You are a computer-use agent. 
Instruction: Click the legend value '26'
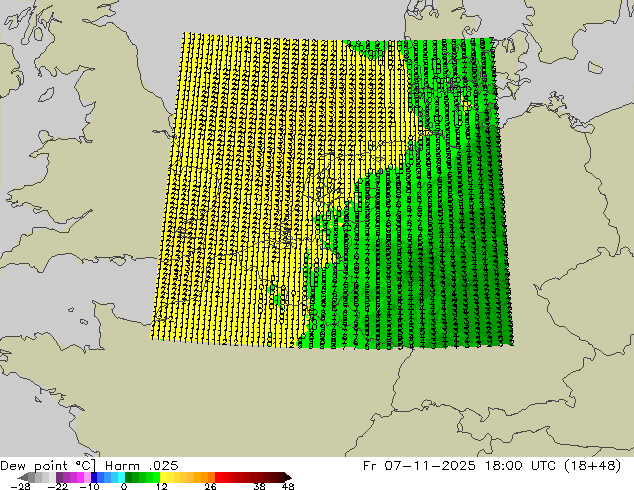click(210, 486)
